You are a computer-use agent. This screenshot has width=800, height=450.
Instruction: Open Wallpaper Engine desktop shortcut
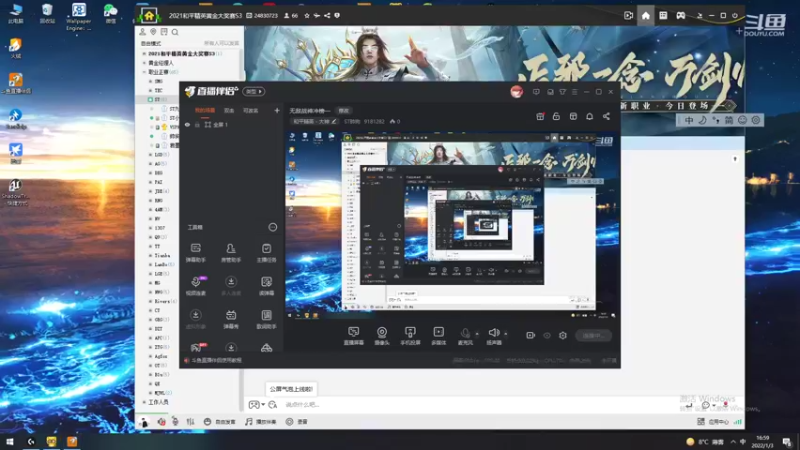[79, 16]
